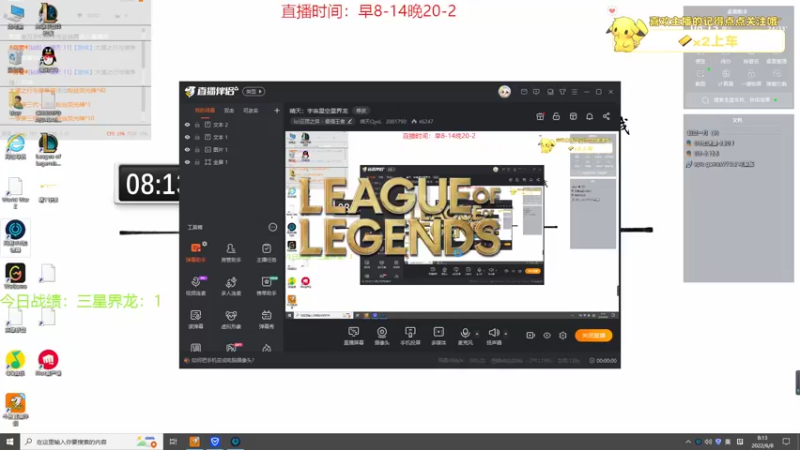Select the 文本 2 layer row
Image resolution: width=800 pixels, height=450 pixels.
point(232,124)
